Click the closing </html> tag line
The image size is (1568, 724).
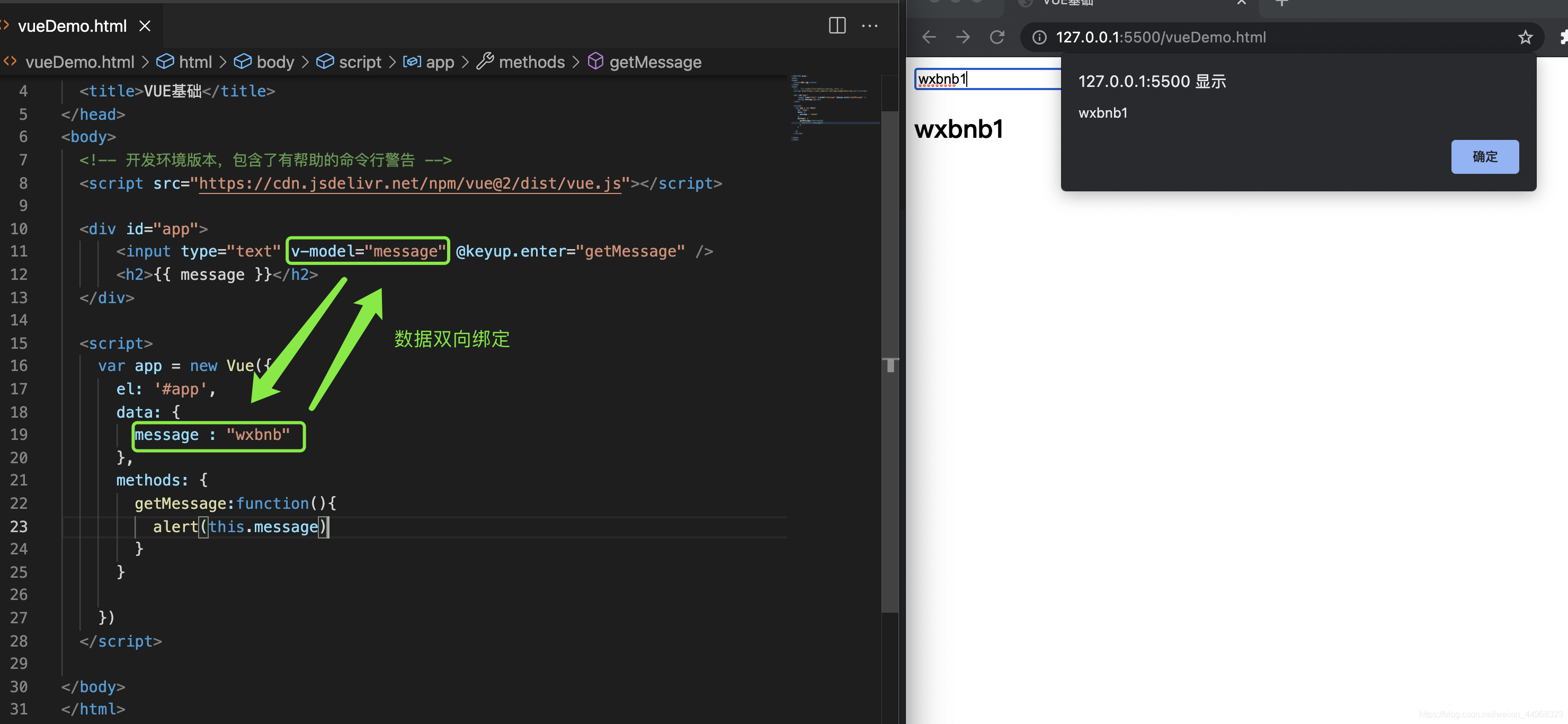coord(93,709)
